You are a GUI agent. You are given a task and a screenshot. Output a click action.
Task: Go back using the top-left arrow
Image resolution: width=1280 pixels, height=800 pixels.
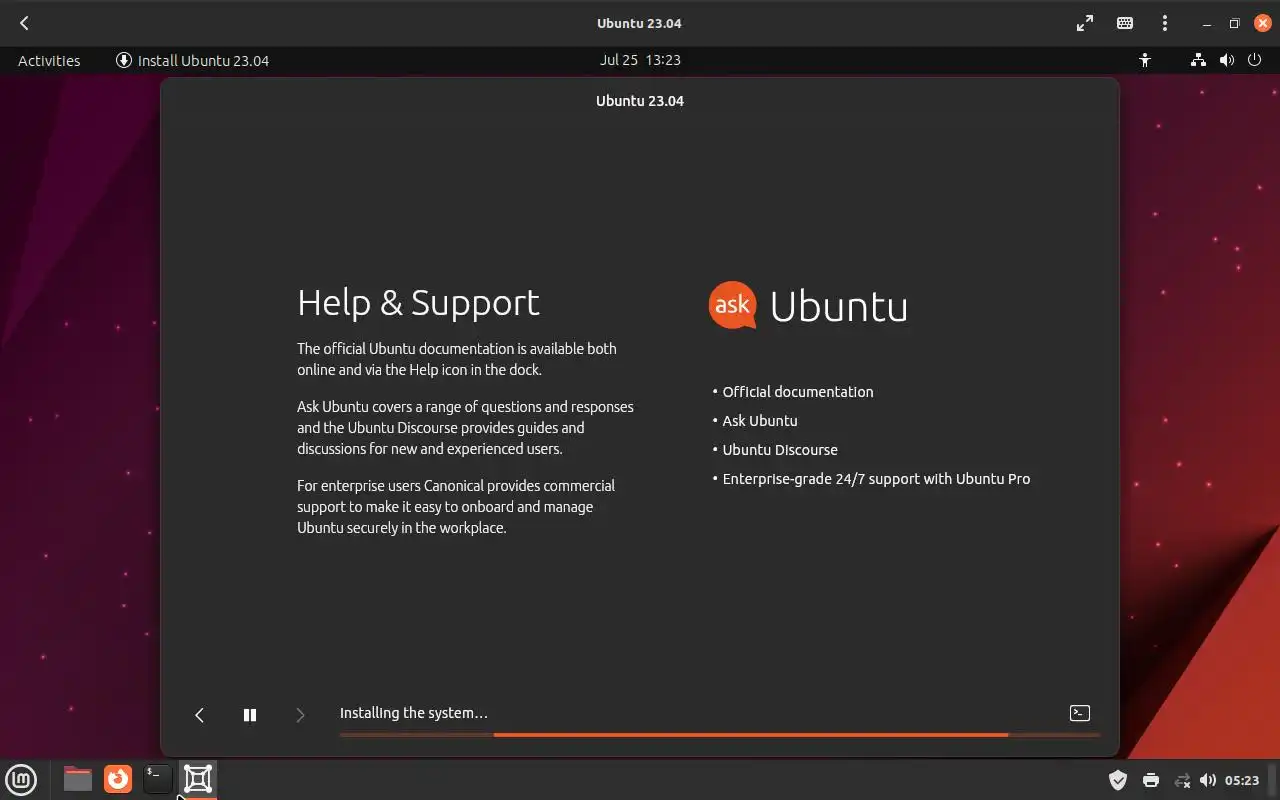pyautogui.click(x=24, y=23)
